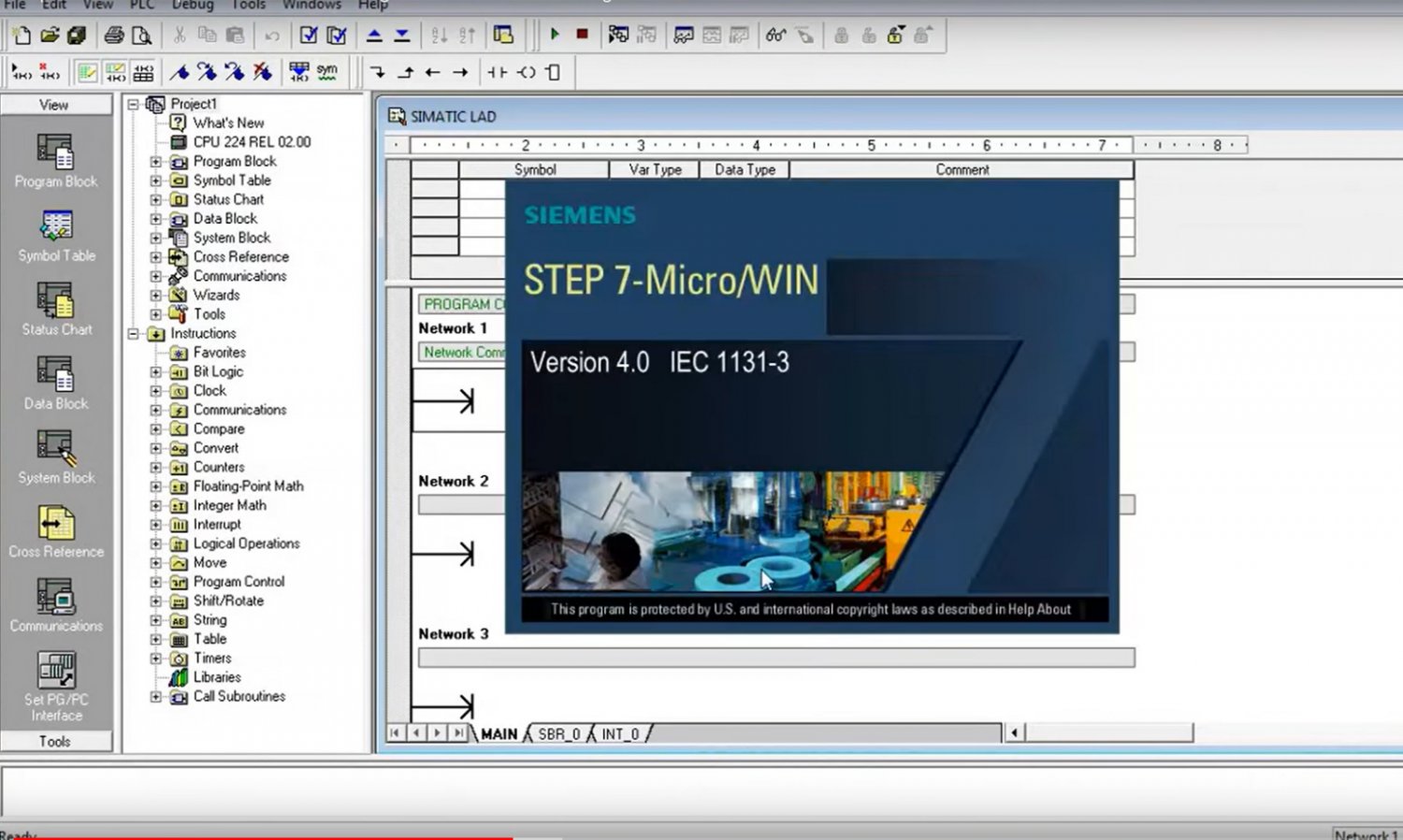
Task: Collapse the Instructions tree node
Action: click(x=134, y=333)
